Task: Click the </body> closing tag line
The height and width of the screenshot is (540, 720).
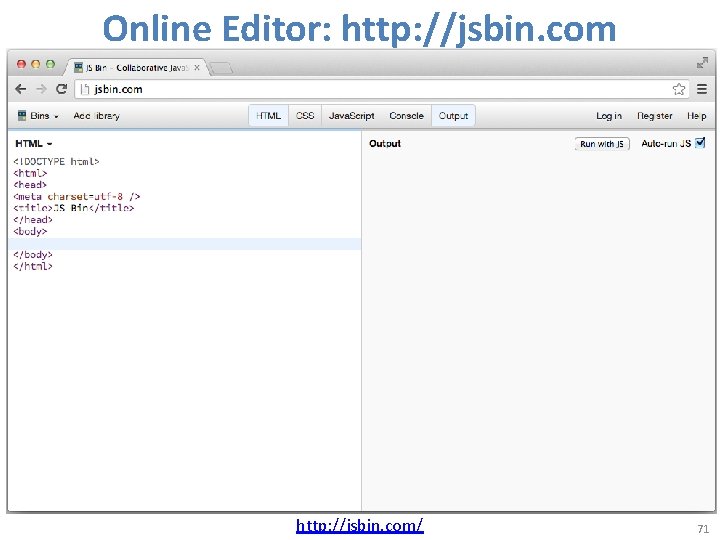Action: click(33, 254)
